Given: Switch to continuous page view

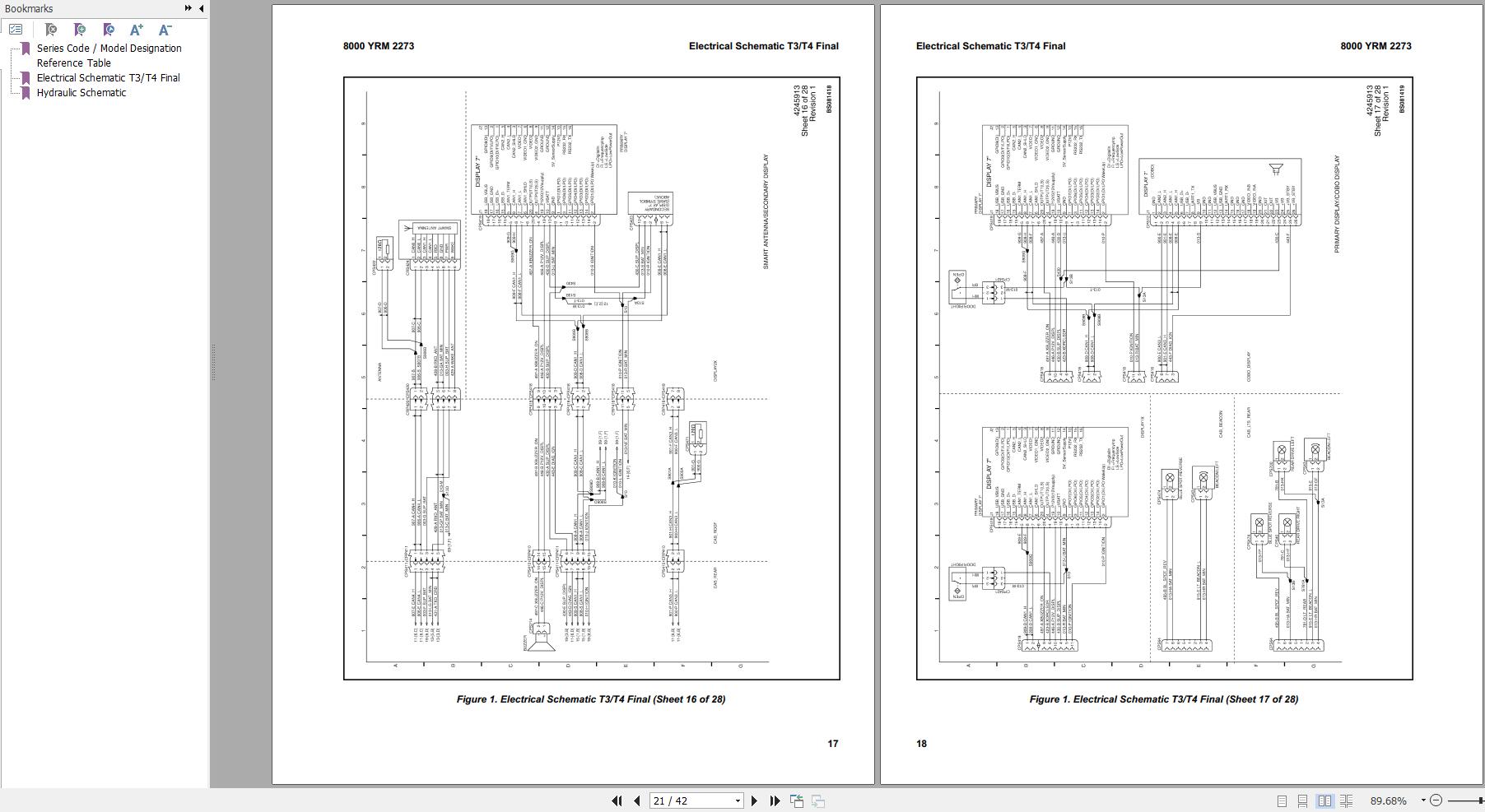Looking at the screenshot, I should [x=1302, y=800].
